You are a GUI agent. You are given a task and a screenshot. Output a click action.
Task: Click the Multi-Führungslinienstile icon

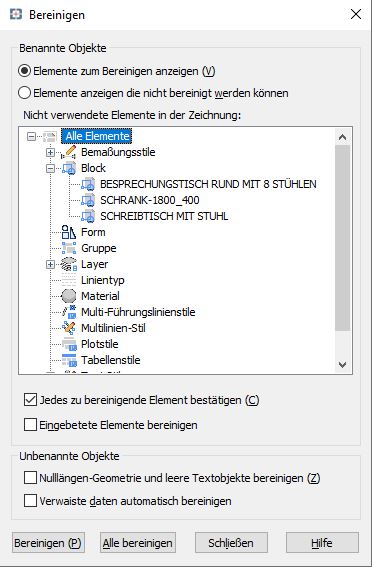coord(69,312)
